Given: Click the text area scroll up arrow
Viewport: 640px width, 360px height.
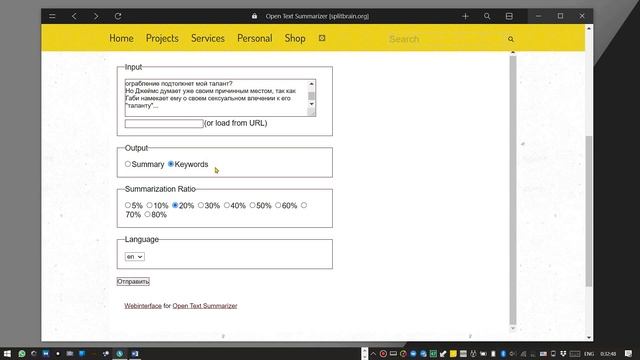Looking at the screenshot, I should click(312, 84).
